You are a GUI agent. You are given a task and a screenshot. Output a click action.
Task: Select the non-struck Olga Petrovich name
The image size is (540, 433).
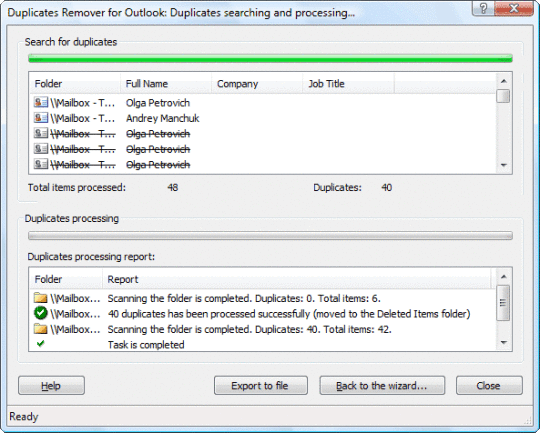tap(158, 103)
